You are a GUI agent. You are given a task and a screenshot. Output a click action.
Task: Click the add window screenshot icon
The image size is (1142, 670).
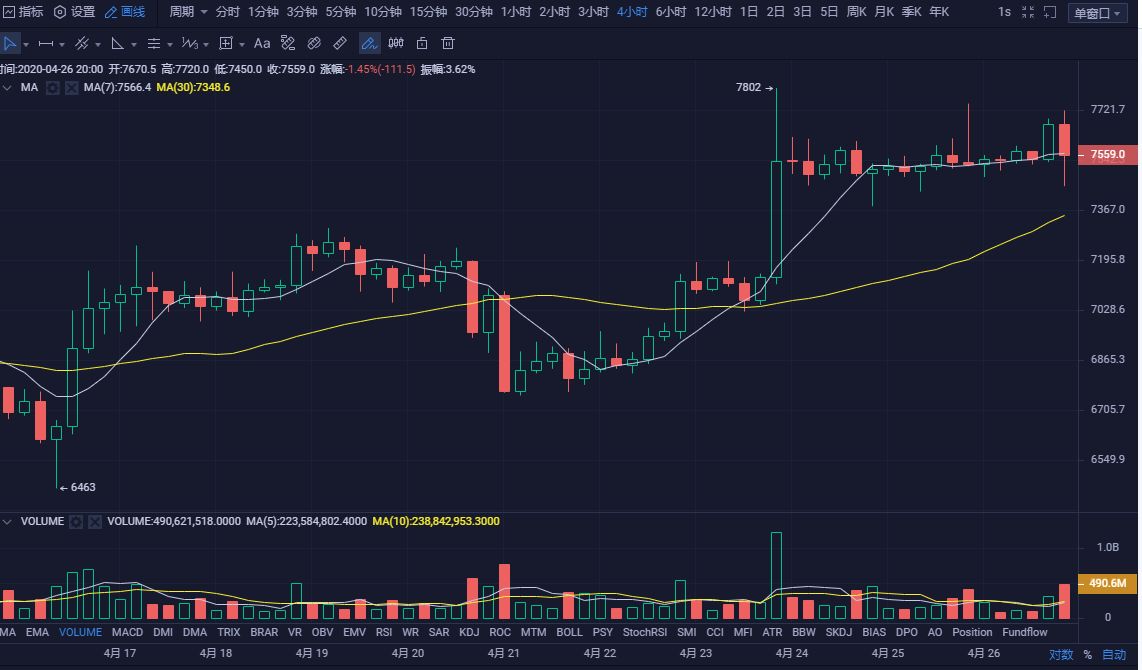[x=1049, y=13]
